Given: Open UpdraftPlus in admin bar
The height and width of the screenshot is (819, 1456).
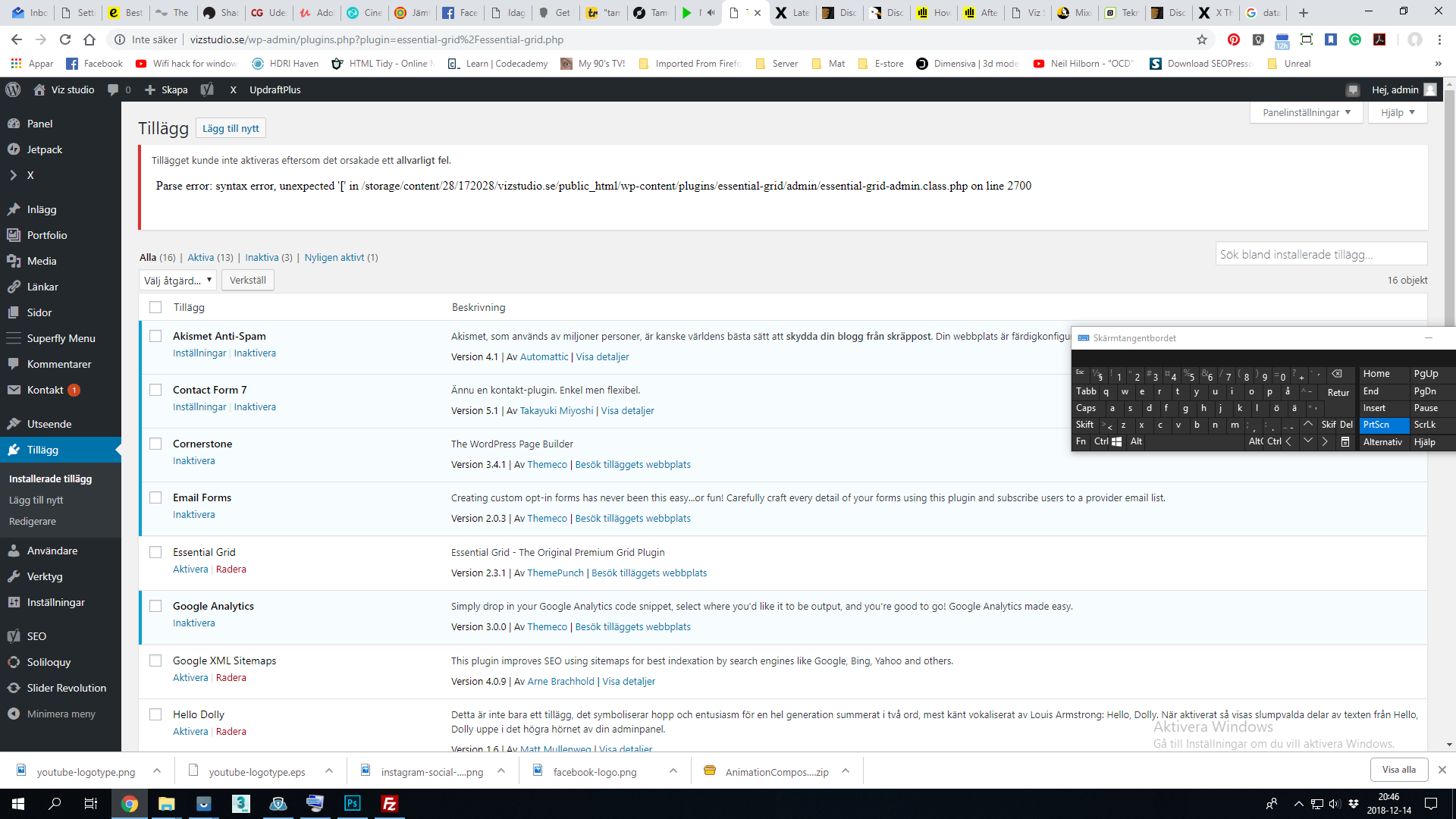Looking at the screenshot, I should point(275,89).
